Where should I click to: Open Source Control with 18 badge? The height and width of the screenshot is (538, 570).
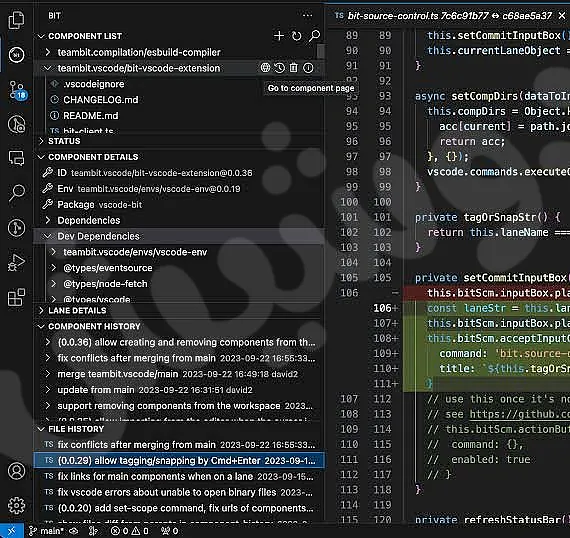pos(17,90)
